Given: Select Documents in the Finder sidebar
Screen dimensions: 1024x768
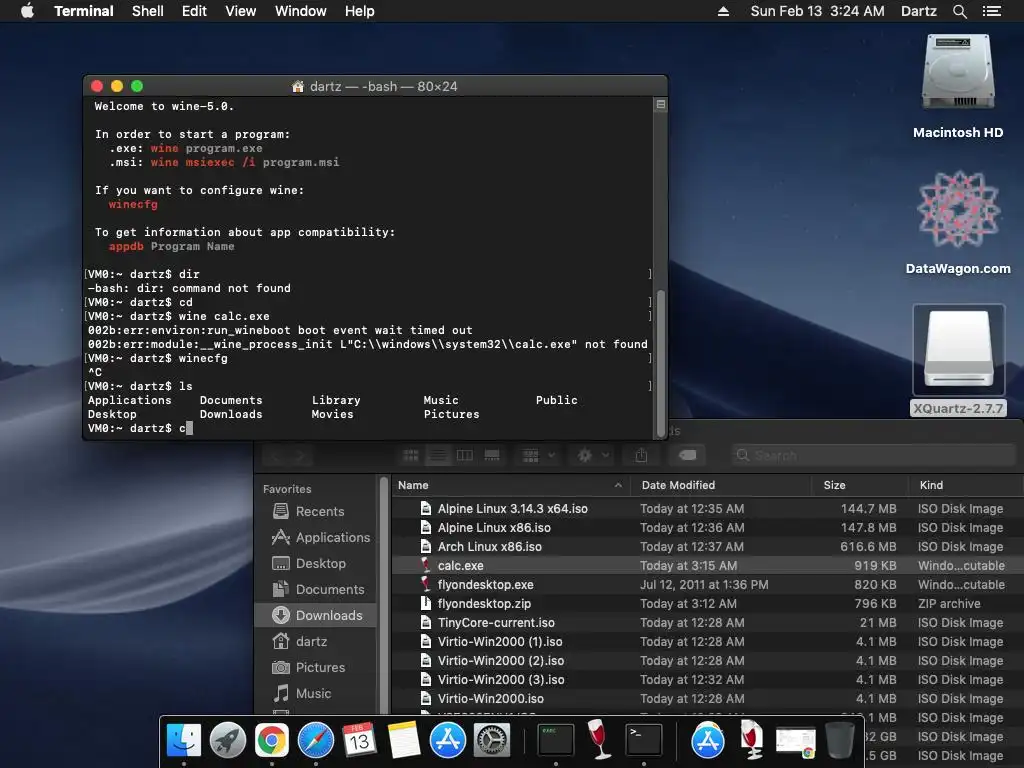Looking at the screenshot, I should point(316,590).
